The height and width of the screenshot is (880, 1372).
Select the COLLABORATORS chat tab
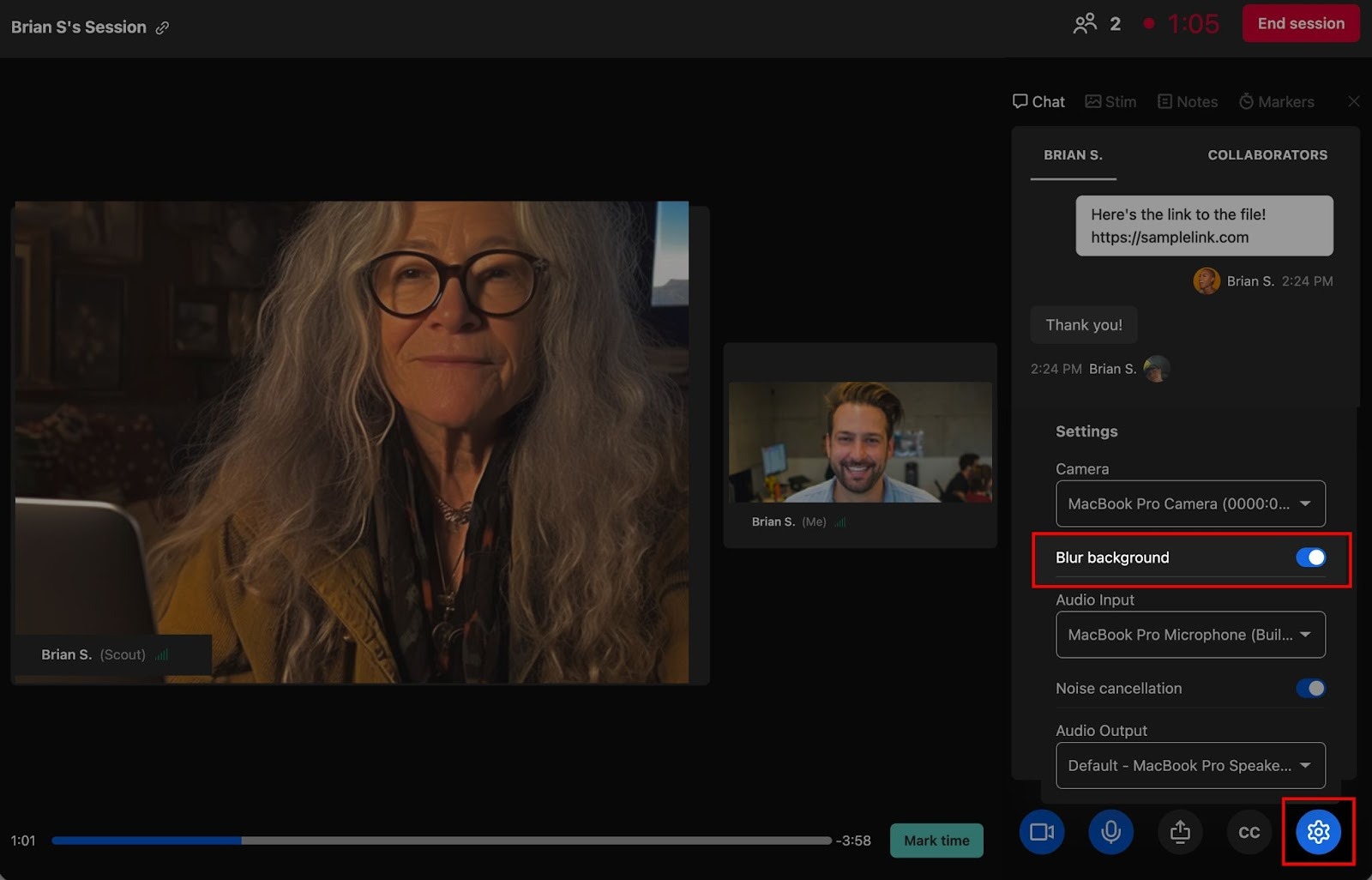[1267, 155]
